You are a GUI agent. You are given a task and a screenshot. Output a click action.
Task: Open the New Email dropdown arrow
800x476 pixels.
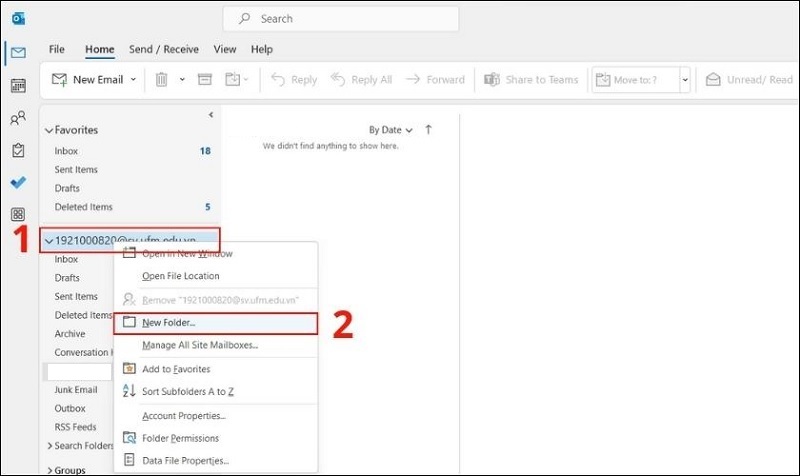pos(133,80)
